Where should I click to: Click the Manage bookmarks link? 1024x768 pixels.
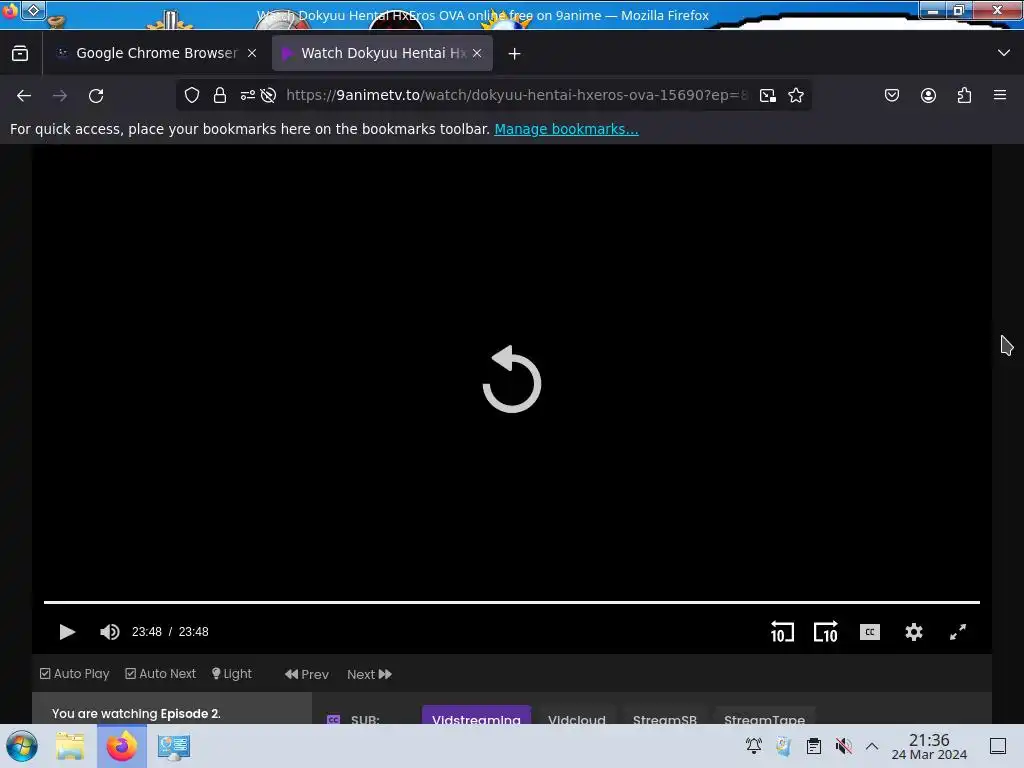tap(566, 129)
